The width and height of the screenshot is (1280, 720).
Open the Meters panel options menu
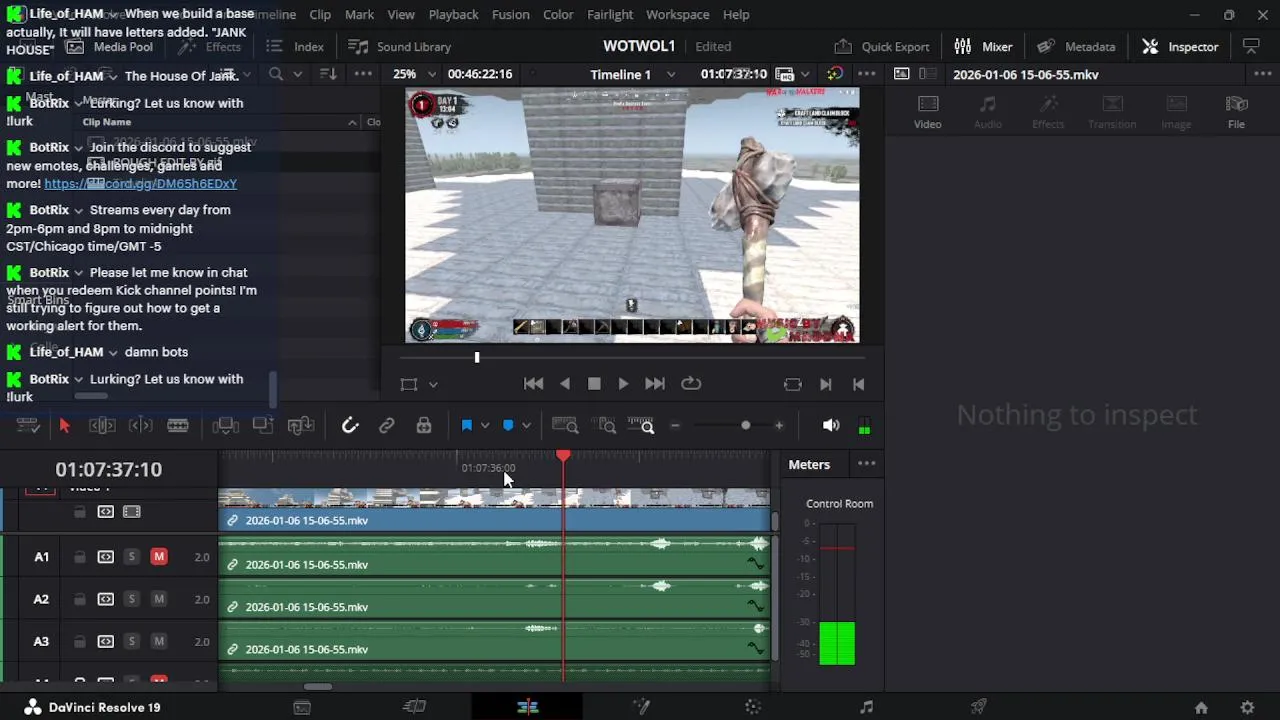tap(867, 464)
